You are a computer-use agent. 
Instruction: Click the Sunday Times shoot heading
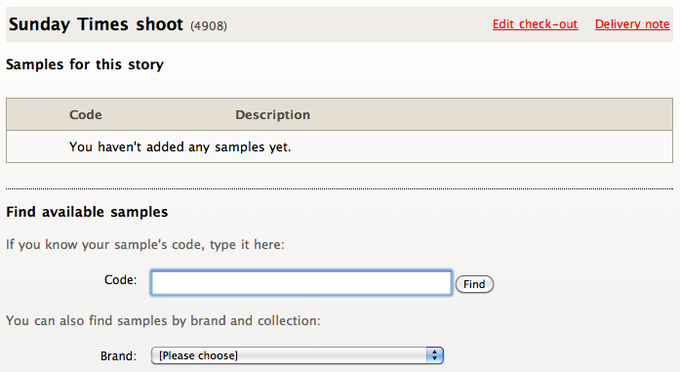tap(96, 24)
